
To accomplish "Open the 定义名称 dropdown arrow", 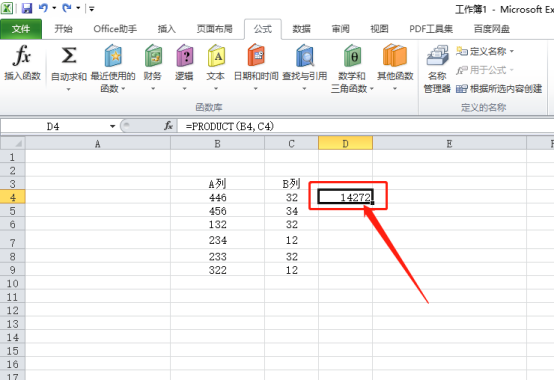I will click(512, 52).
